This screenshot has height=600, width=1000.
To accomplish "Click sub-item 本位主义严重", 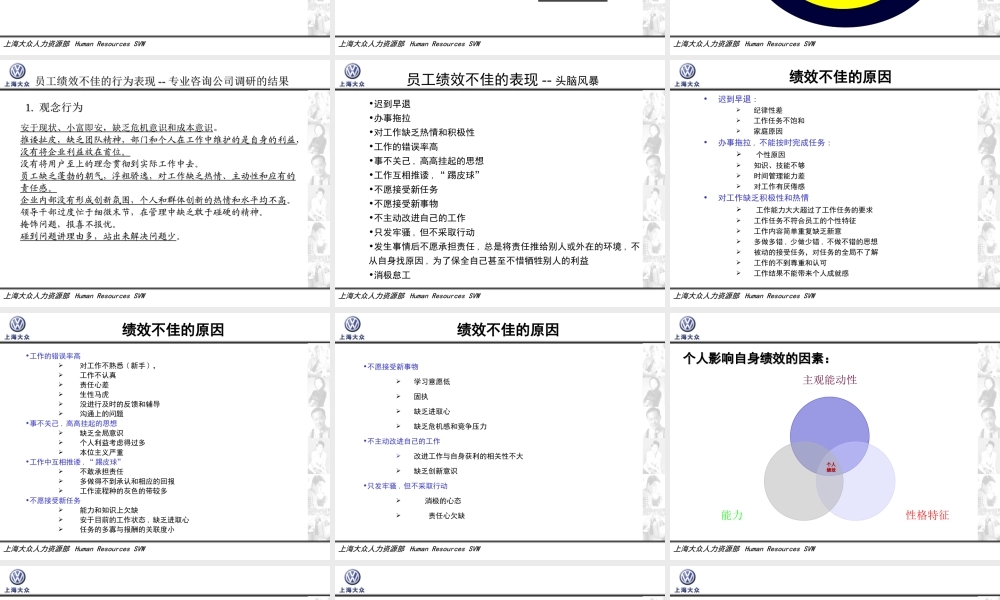I will tap(101, 452).
